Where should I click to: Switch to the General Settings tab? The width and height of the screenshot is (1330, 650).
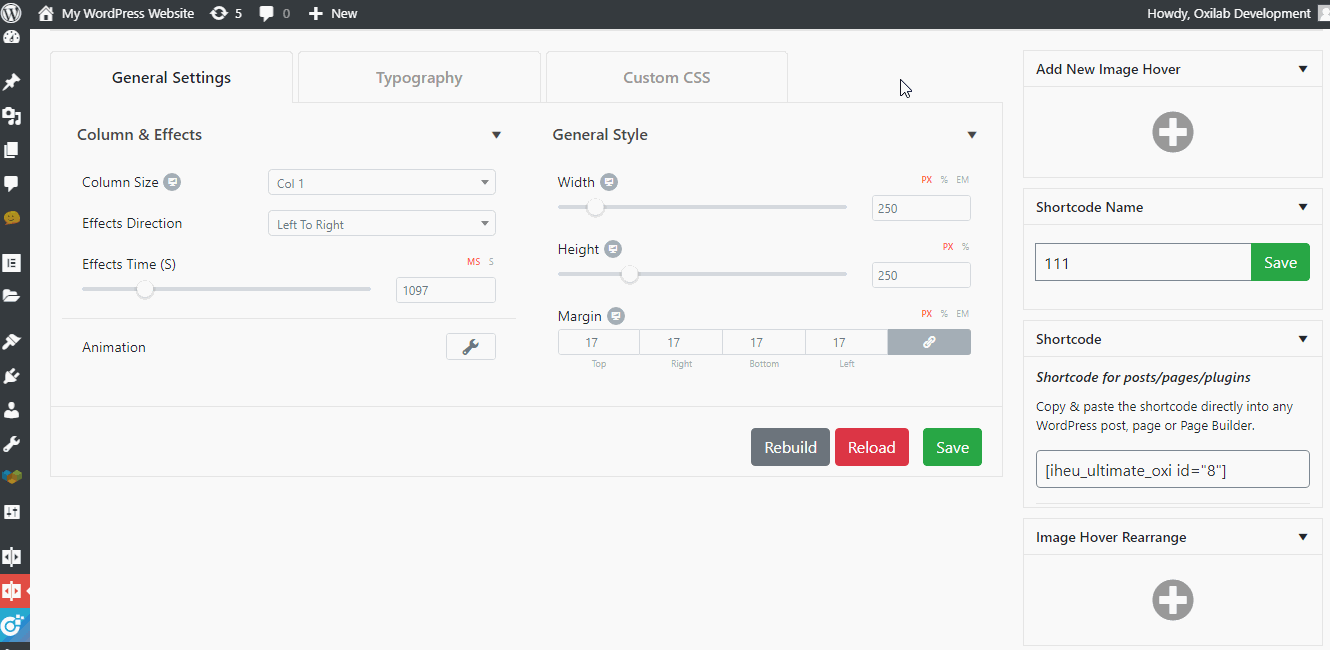coord(171,77)
